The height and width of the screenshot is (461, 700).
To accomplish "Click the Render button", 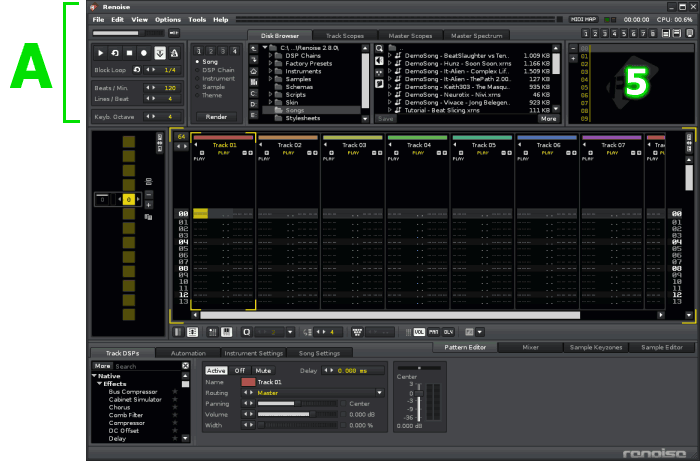I will click(x=217, y=116).
